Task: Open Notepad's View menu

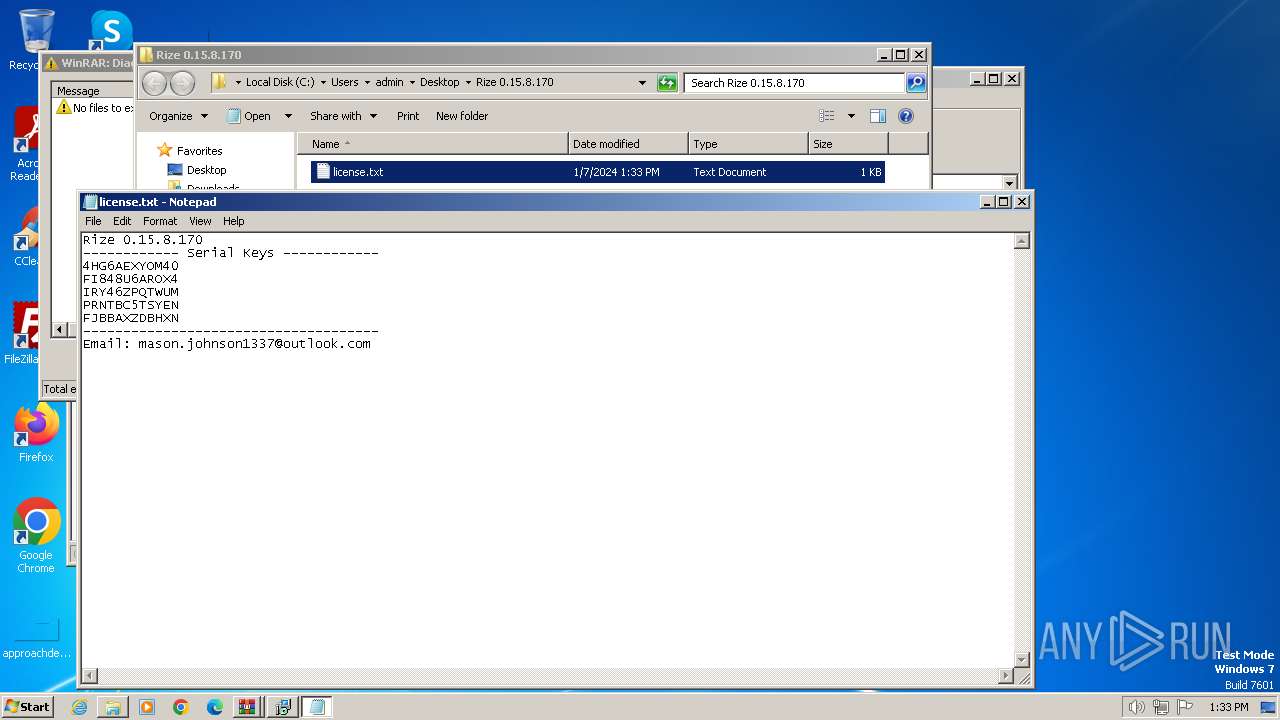Action: [200, 221]
